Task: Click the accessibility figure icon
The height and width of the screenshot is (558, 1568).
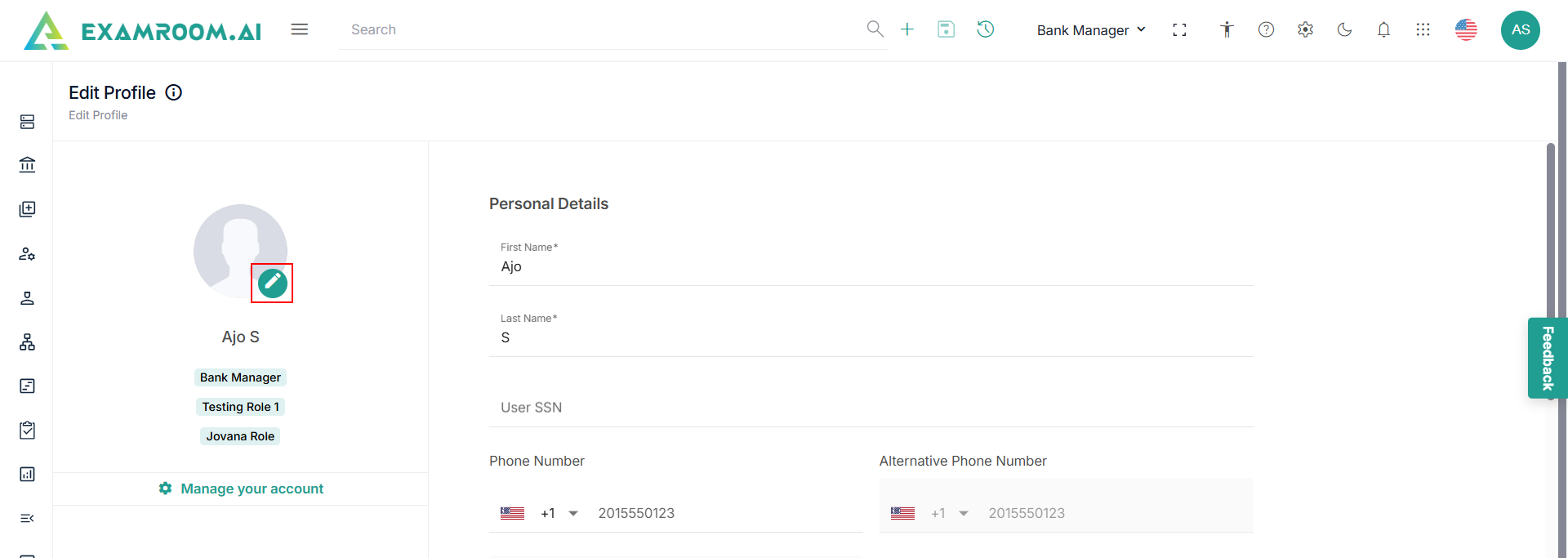Action: [1227, 30]
